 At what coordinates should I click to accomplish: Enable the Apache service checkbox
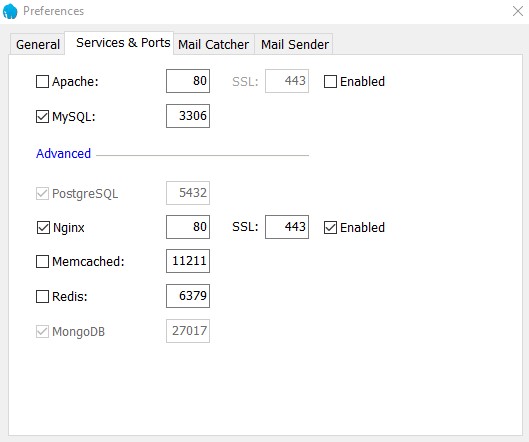pyautogui.click(x=42, y=81)
